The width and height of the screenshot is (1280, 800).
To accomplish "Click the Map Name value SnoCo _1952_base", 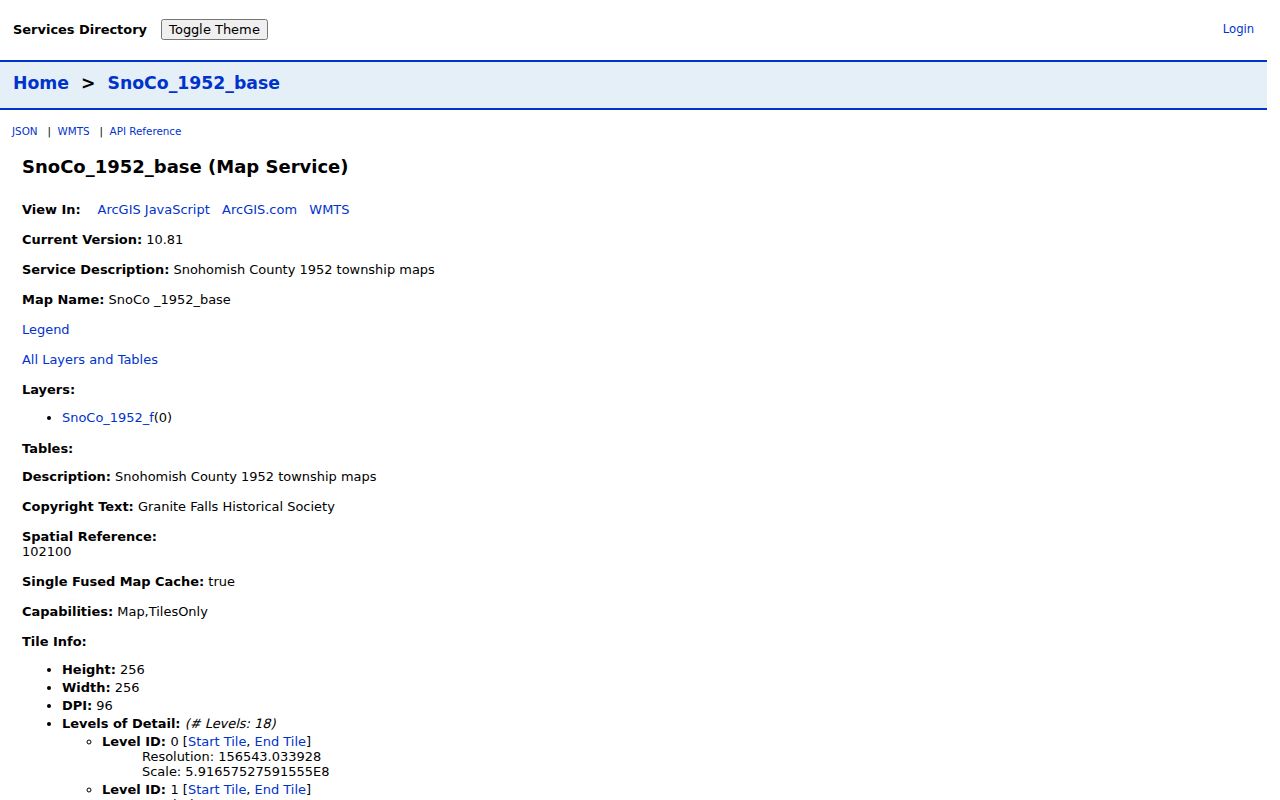I will [x=170, y=300].
